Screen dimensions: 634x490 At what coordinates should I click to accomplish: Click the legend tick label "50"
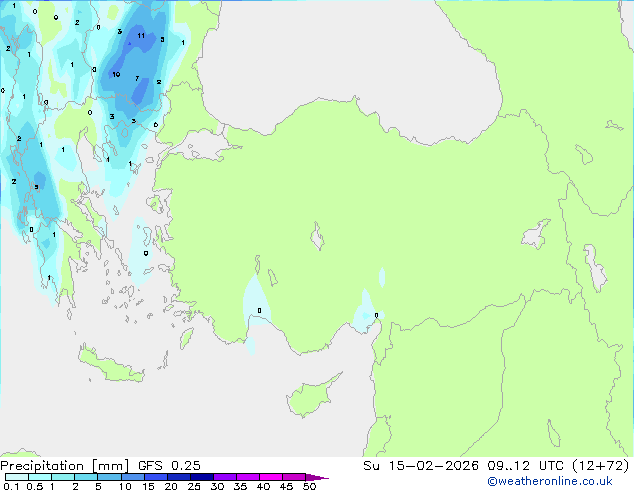(x=309, y=486)
